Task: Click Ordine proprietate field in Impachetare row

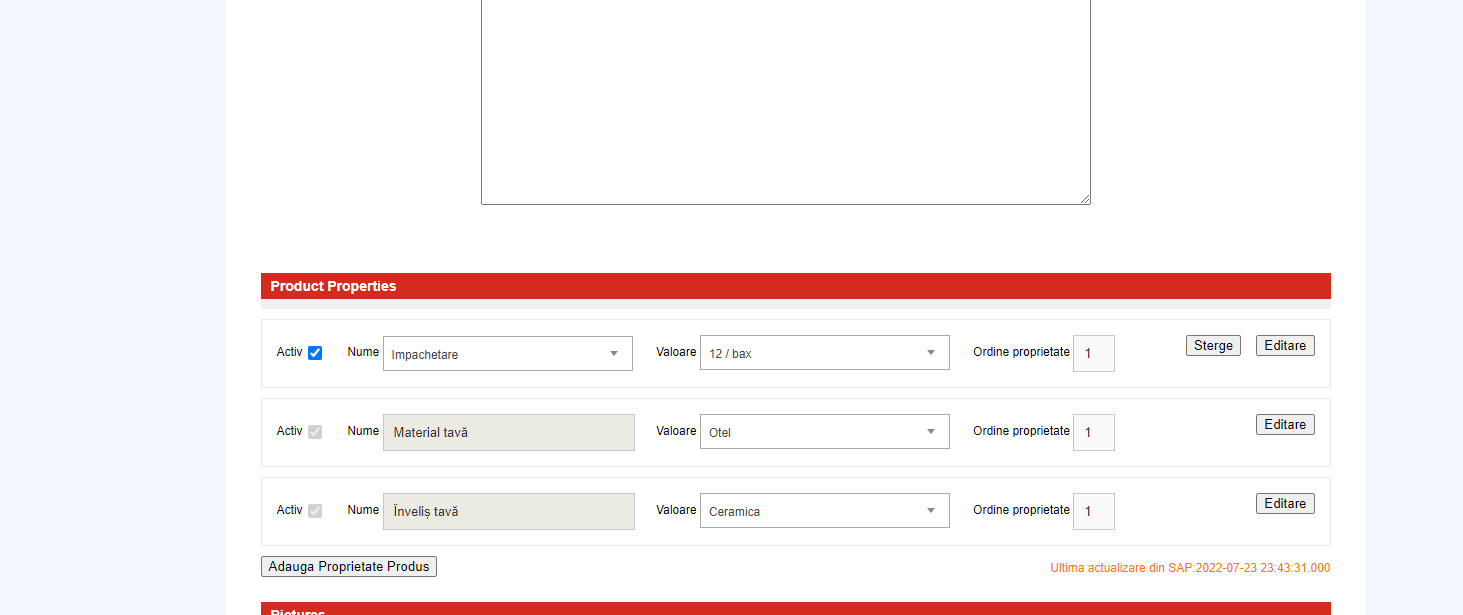Action: click(1093, 353)
